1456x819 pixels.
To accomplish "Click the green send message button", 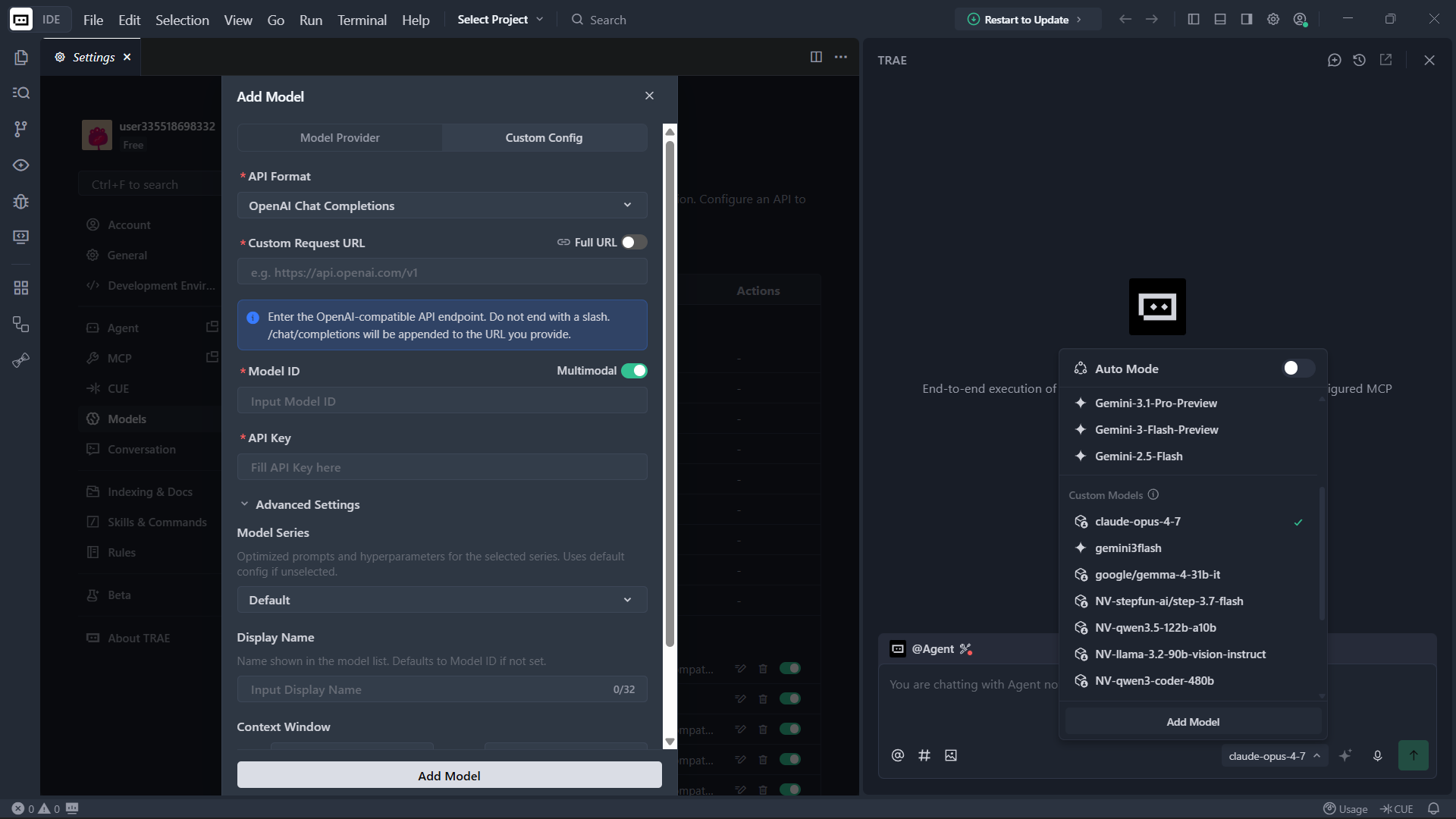I will coord(1414,755).
